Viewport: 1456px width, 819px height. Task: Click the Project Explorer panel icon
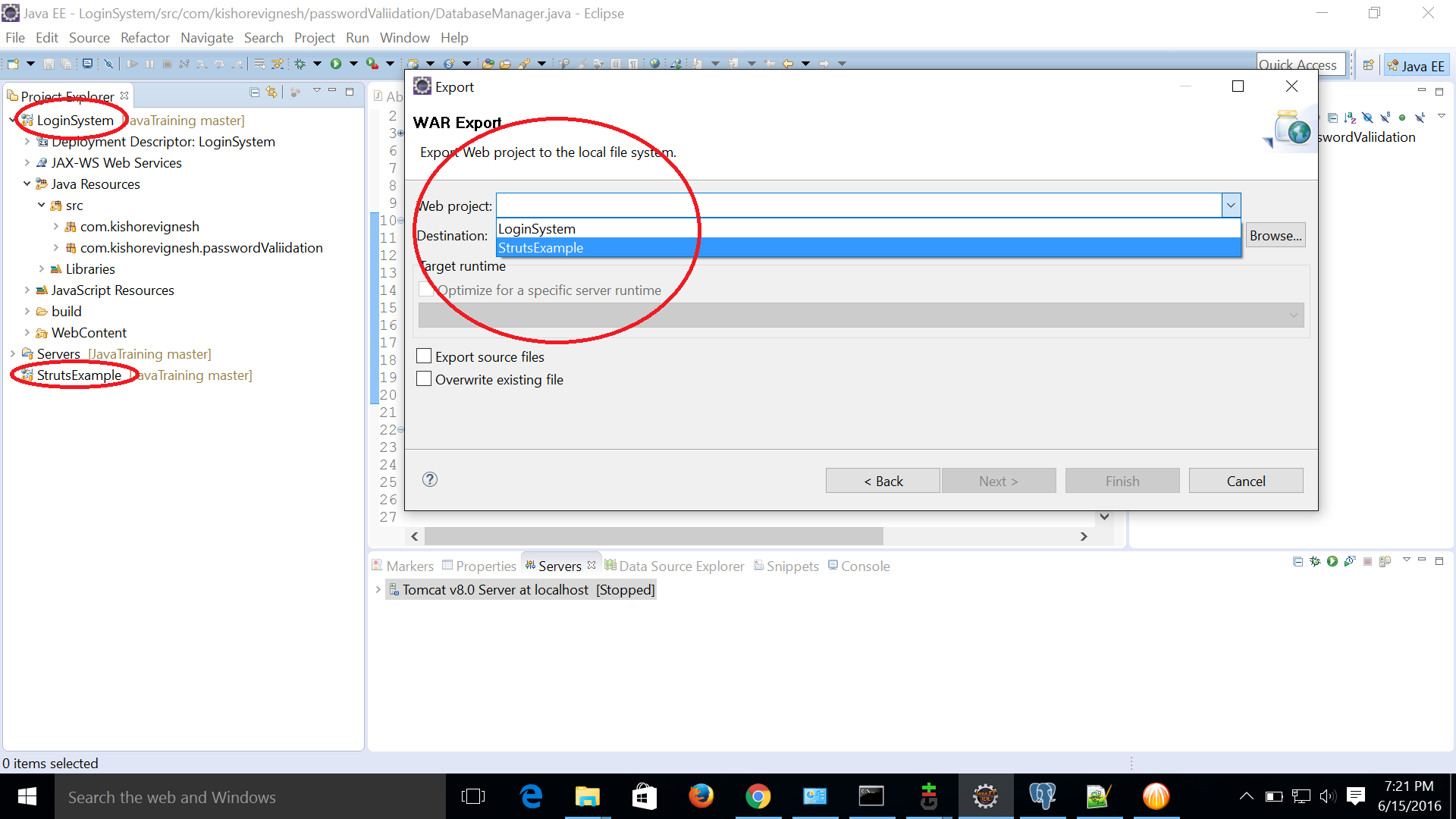tap(12, 95)
